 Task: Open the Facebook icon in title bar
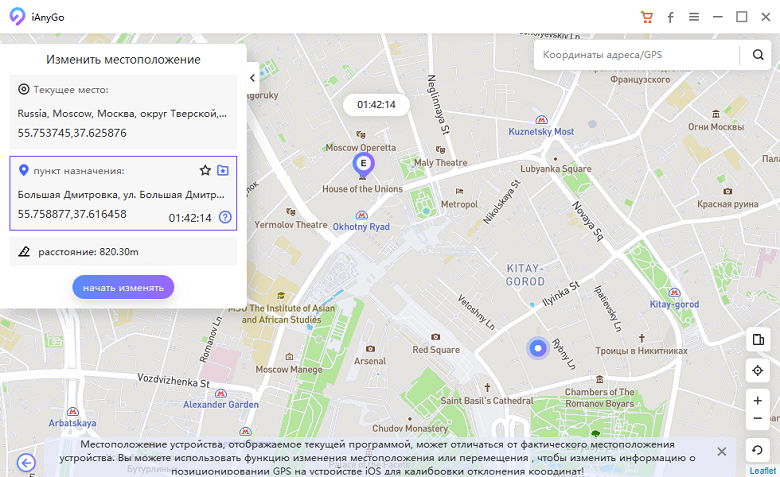pyautogui.click(x=671, y=18)
